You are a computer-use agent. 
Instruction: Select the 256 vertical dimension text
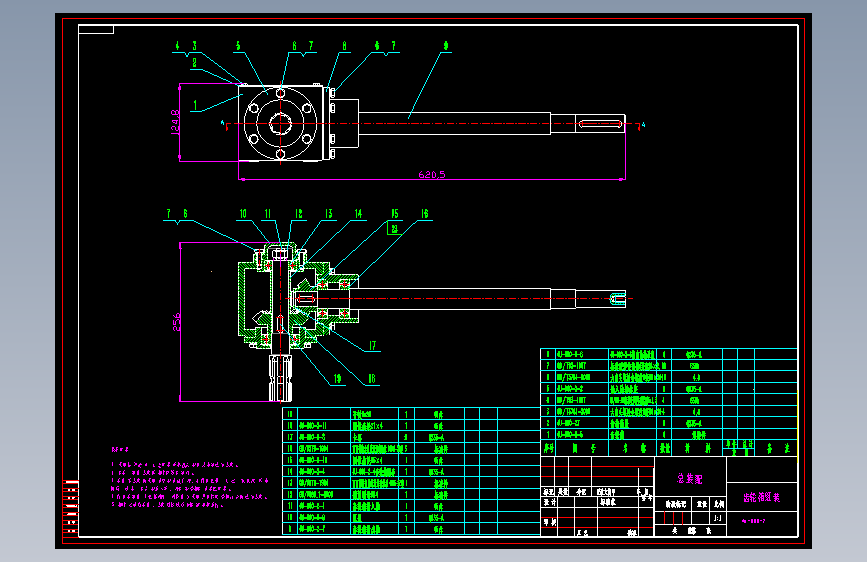pyautogui.click(x=176, y=322)
